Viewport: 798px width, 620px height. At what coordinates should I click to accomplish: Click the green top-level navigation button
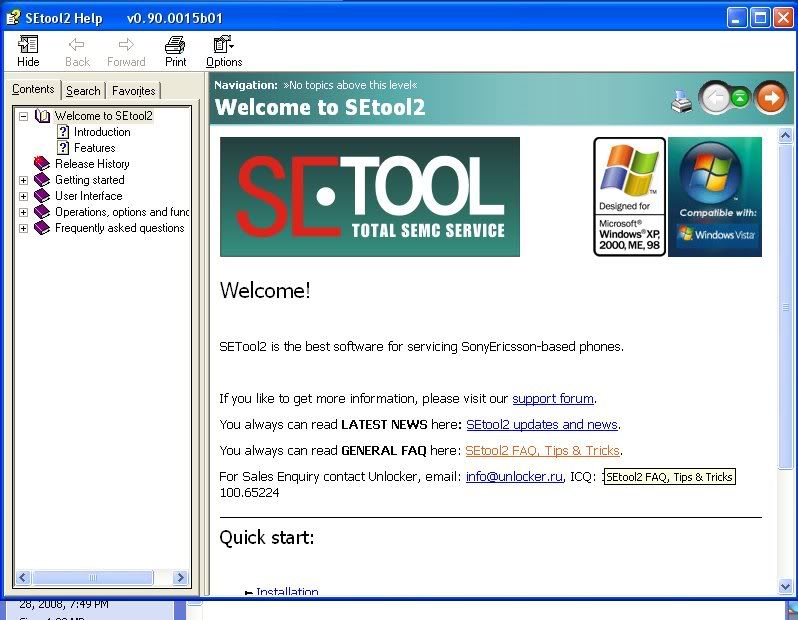point(740,97)
